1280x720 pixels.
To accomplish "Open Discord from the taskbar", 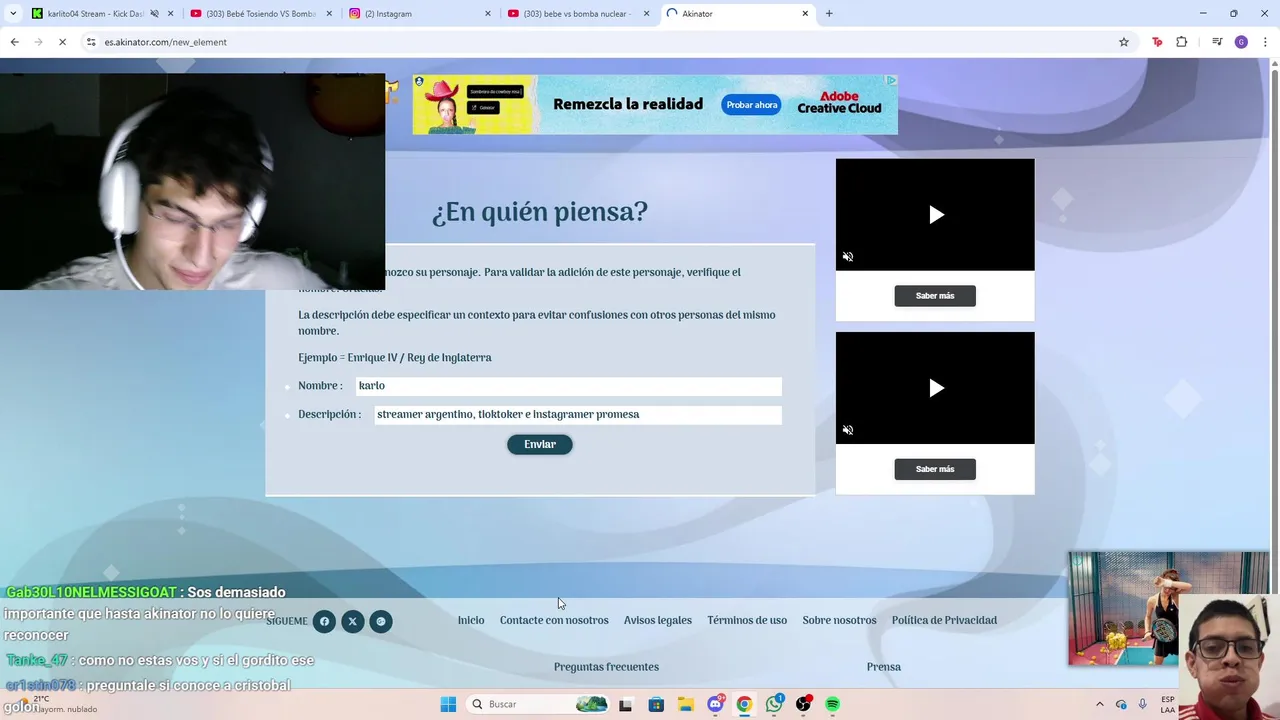I will (715, 704).
